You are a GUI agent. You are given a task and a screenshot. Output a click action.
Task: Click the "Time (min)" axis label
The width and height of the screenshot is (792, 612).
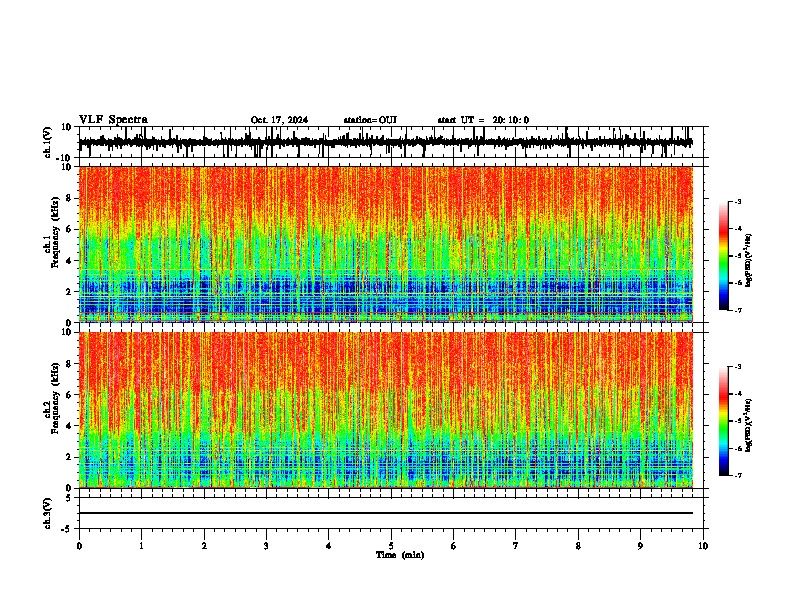click(x=400, y=555)
